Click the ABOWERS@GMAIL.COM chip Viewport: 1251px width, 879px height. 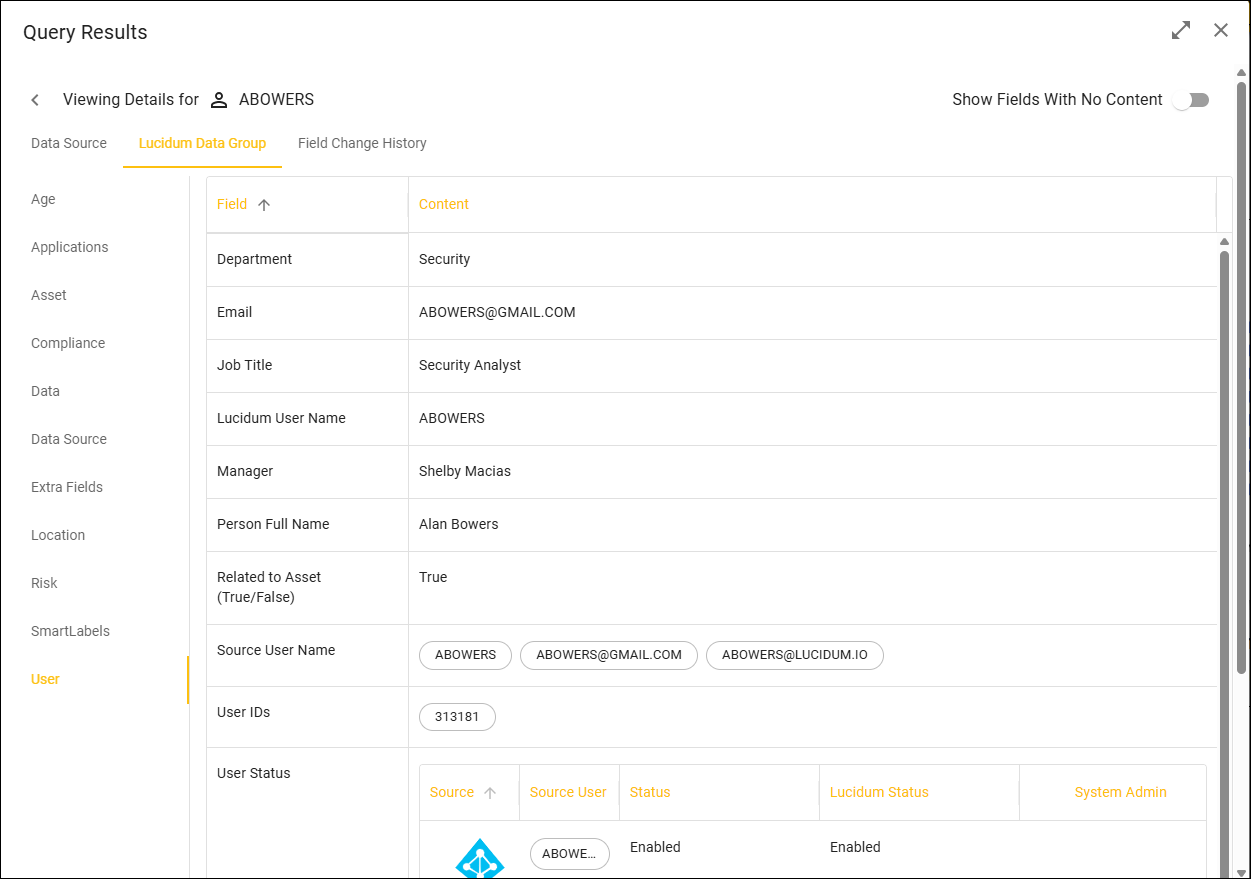pyautogui.click(x=609, y=655)
